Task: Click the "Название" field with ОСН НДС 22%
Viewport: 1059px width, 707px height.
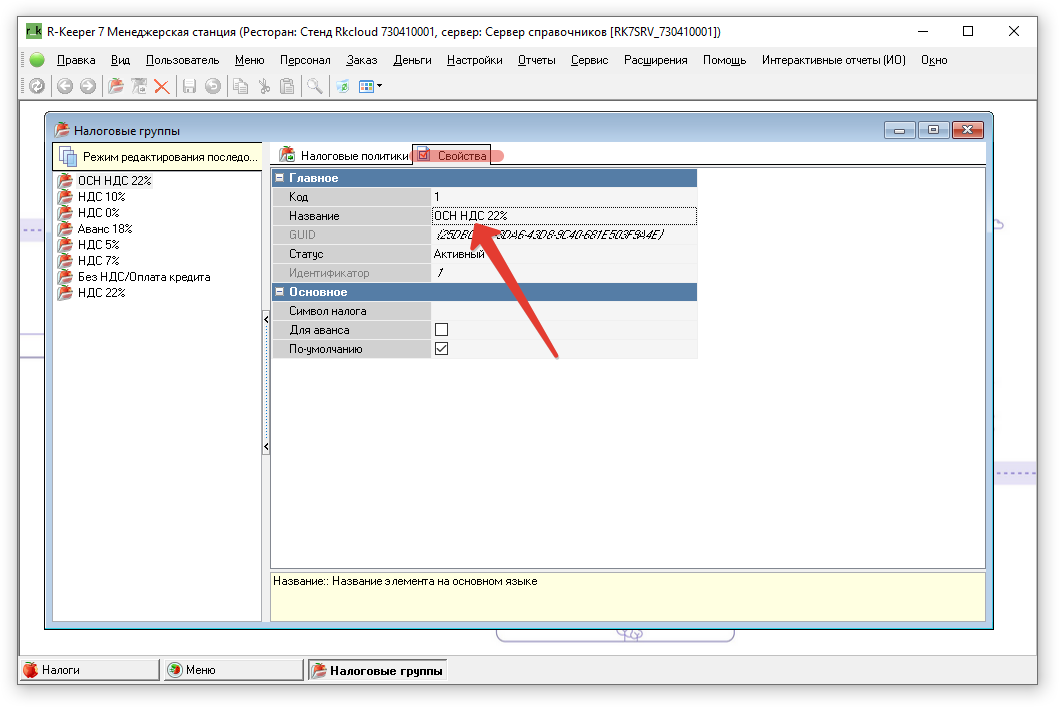Action: [563, 216]
